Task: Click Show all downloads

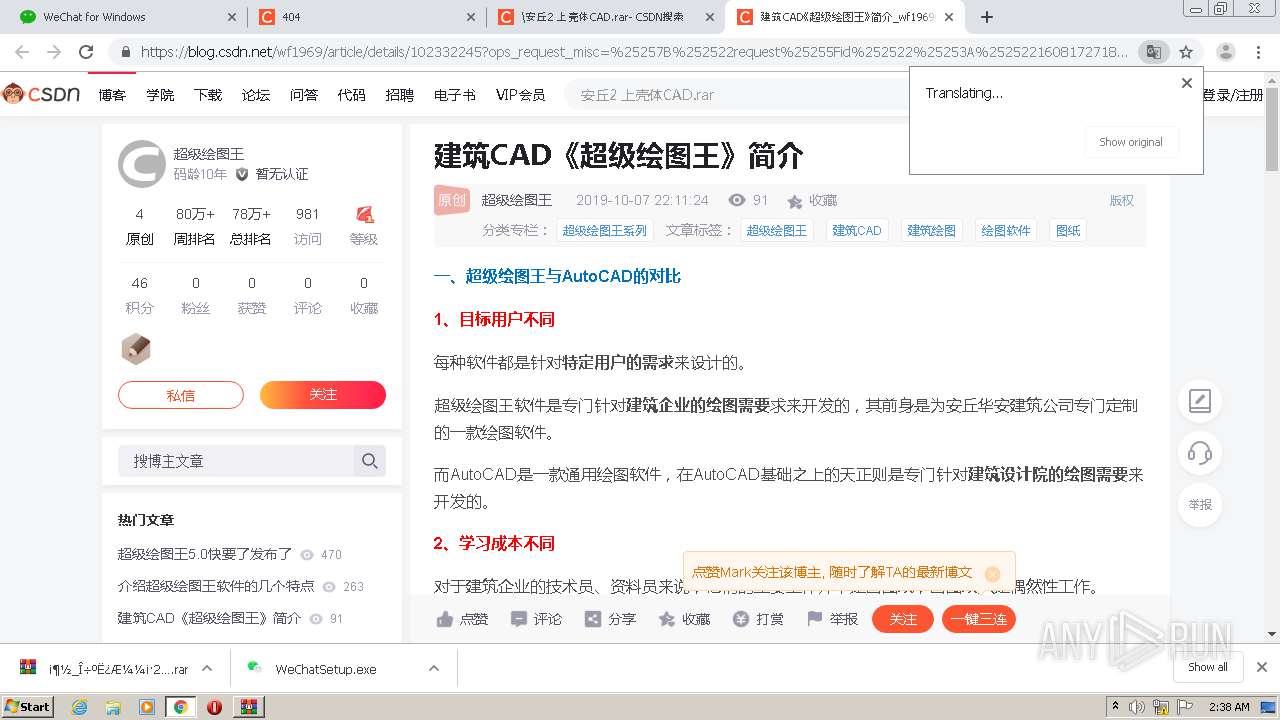Action: (x=1208, y=667)
